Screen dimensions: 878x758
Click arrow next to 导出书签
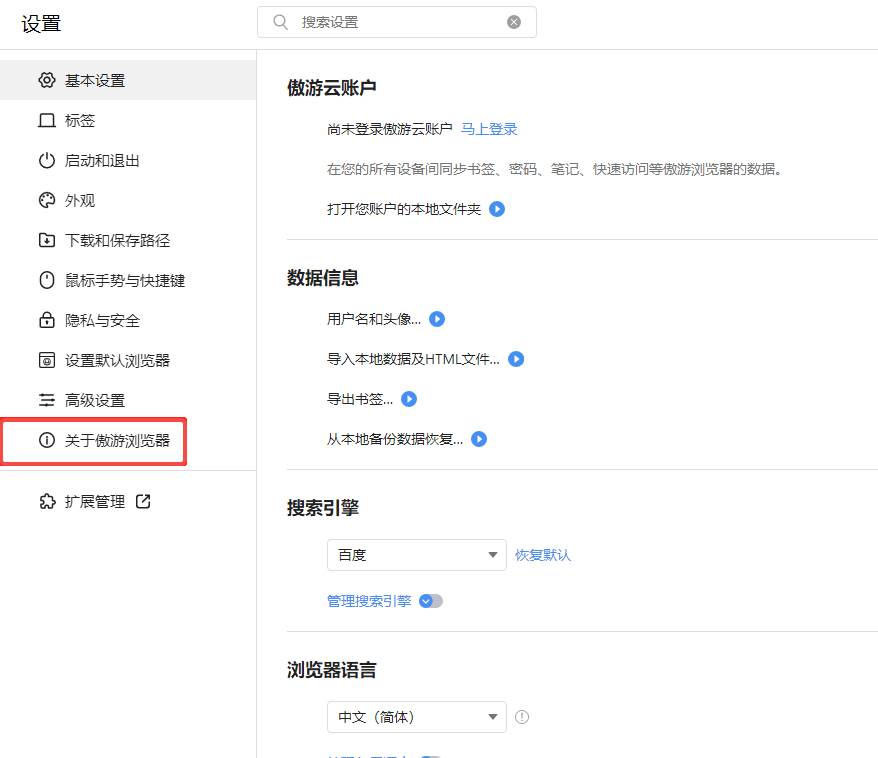coord(409,399)
